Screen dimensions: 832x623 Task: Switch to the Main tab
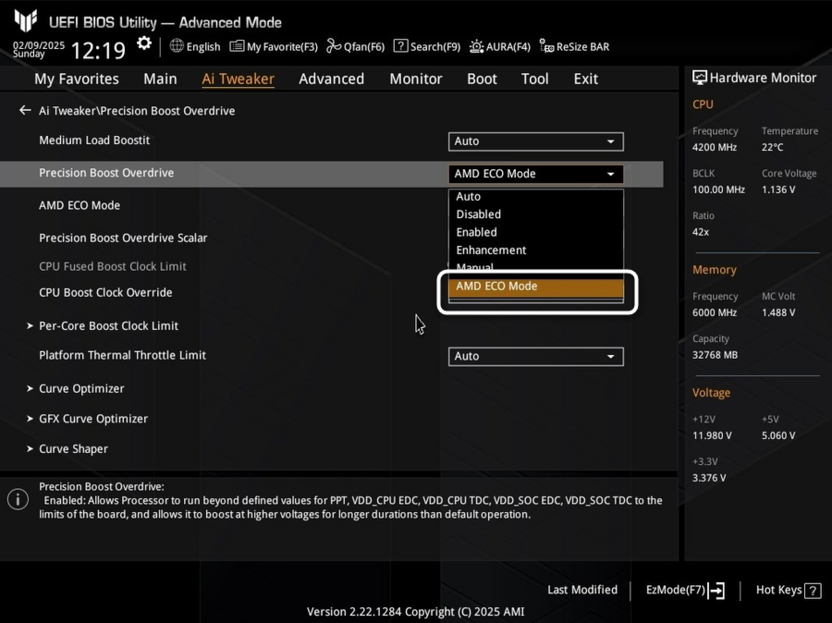tap(160, 79)
